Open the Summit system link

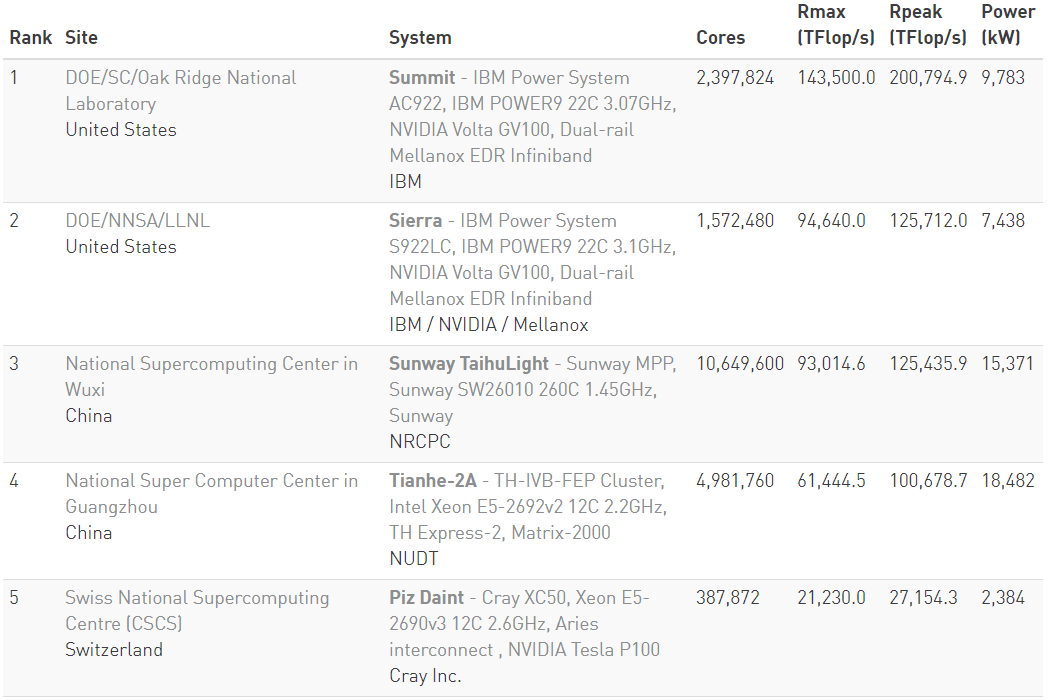[421, 77]
